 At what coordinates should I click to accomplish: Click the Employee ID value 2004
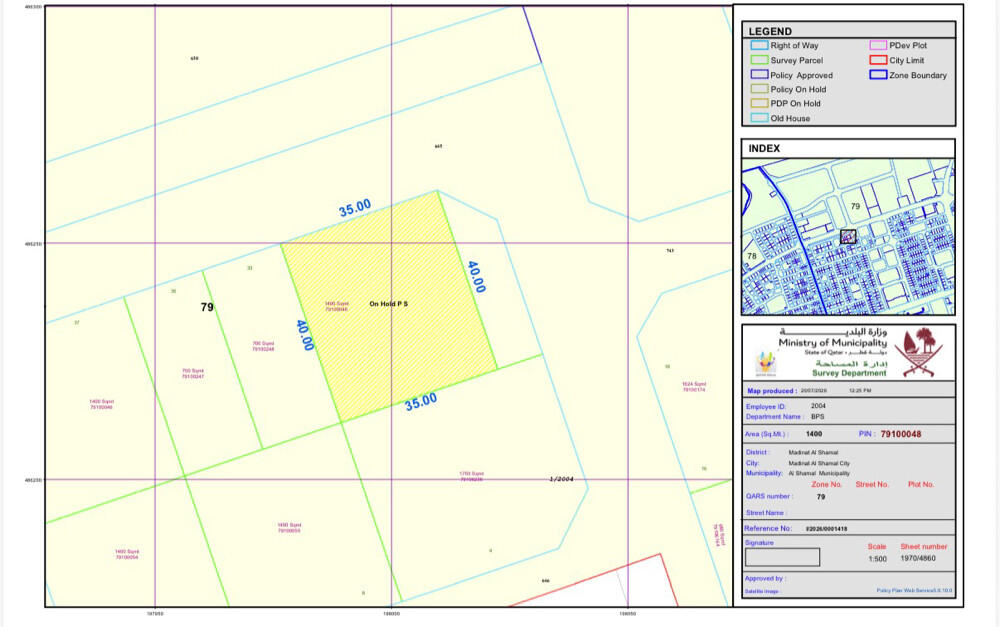pos(818,406)
